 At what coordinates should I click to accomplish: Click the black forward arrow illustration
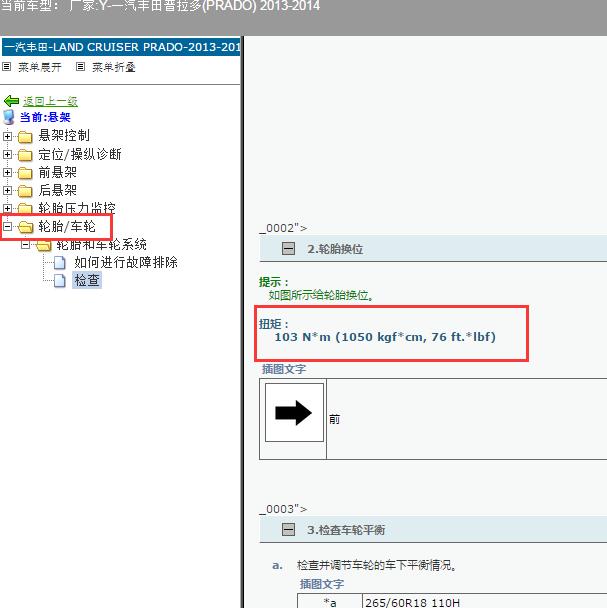294,413
